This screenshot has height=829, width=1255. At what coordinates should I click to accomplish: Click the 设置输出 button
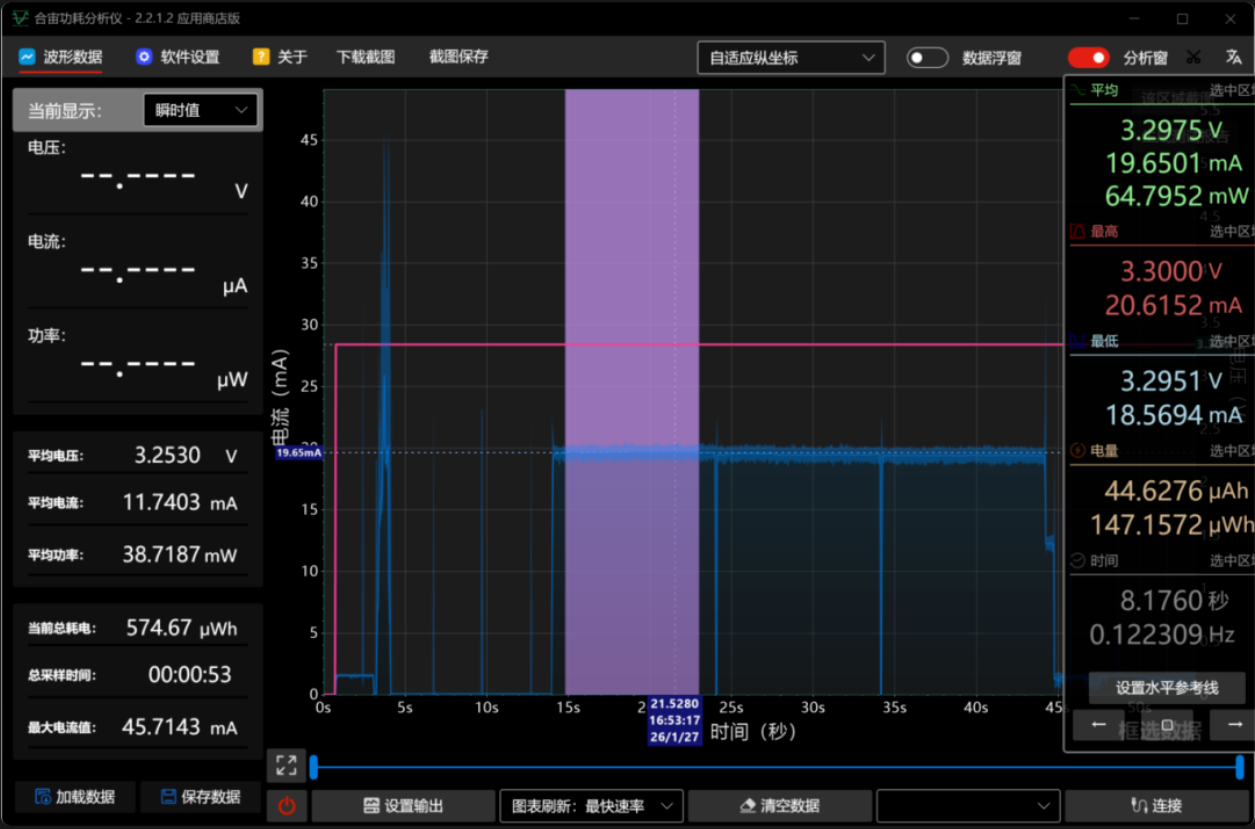(403, 806)
